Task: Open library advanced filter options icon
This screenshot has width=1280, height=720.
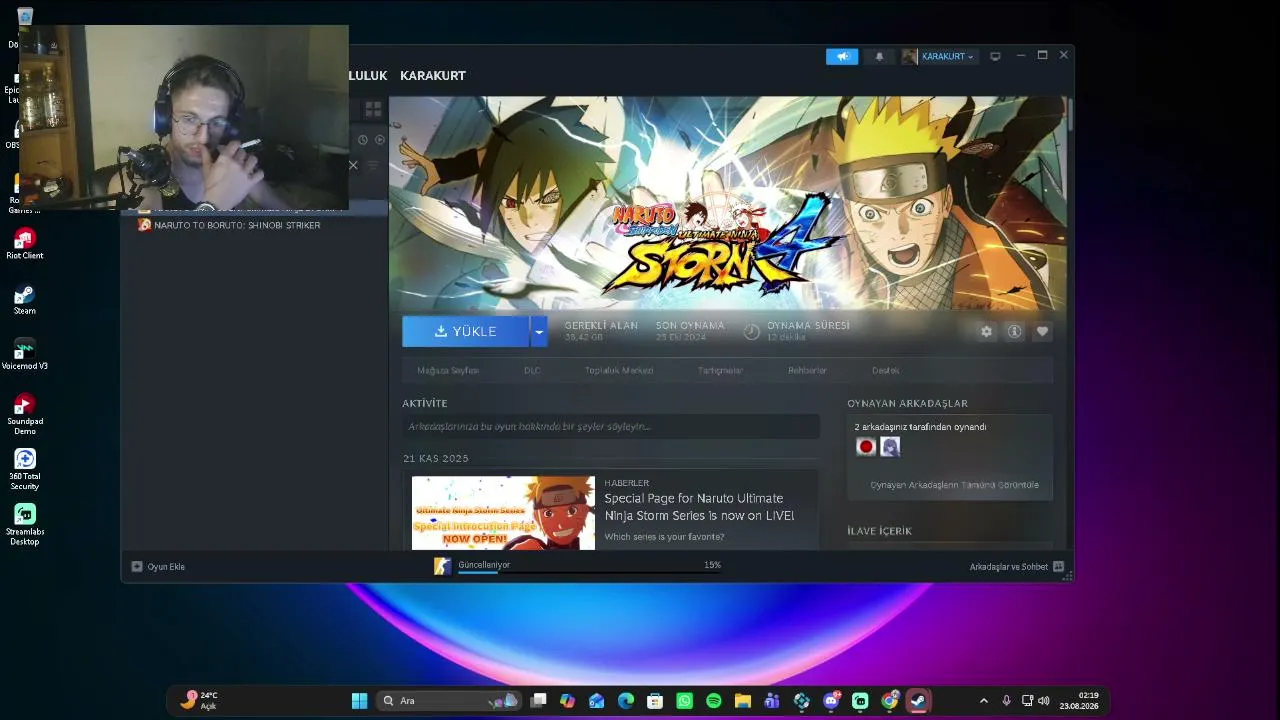Action: tap(373, 165)
